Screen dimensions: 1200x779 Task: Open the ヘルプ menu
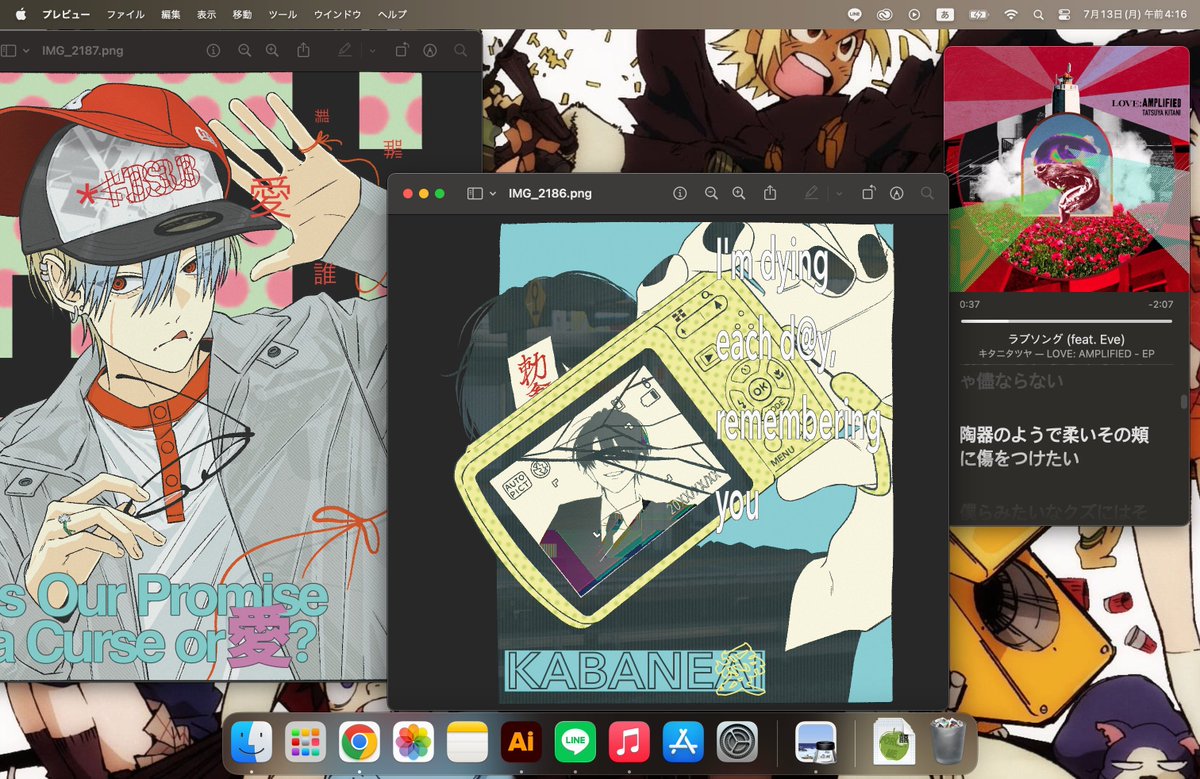pos(392,14)
